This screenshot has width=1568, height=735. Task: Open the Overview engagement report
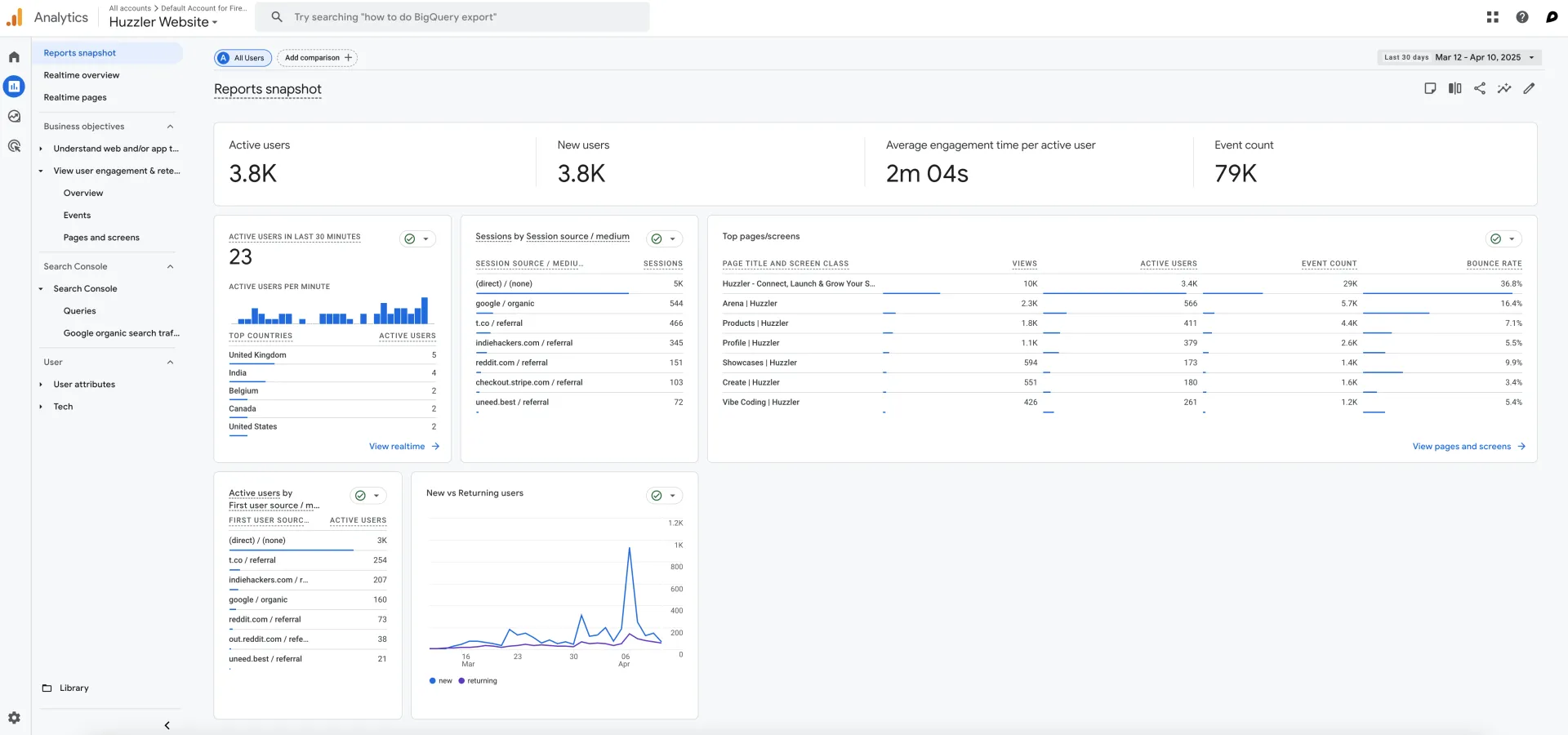click(x=83, y=194)
